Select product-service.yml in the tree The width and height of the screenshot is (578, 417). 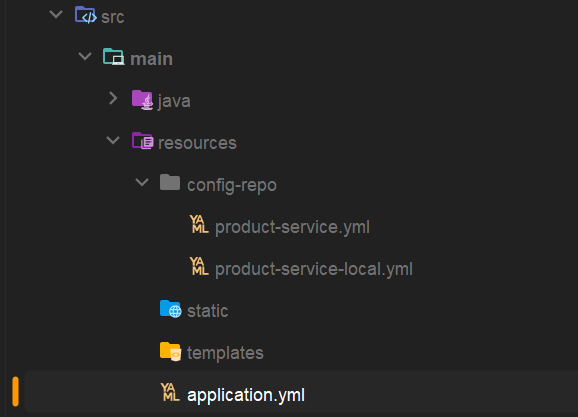(292, 227)
